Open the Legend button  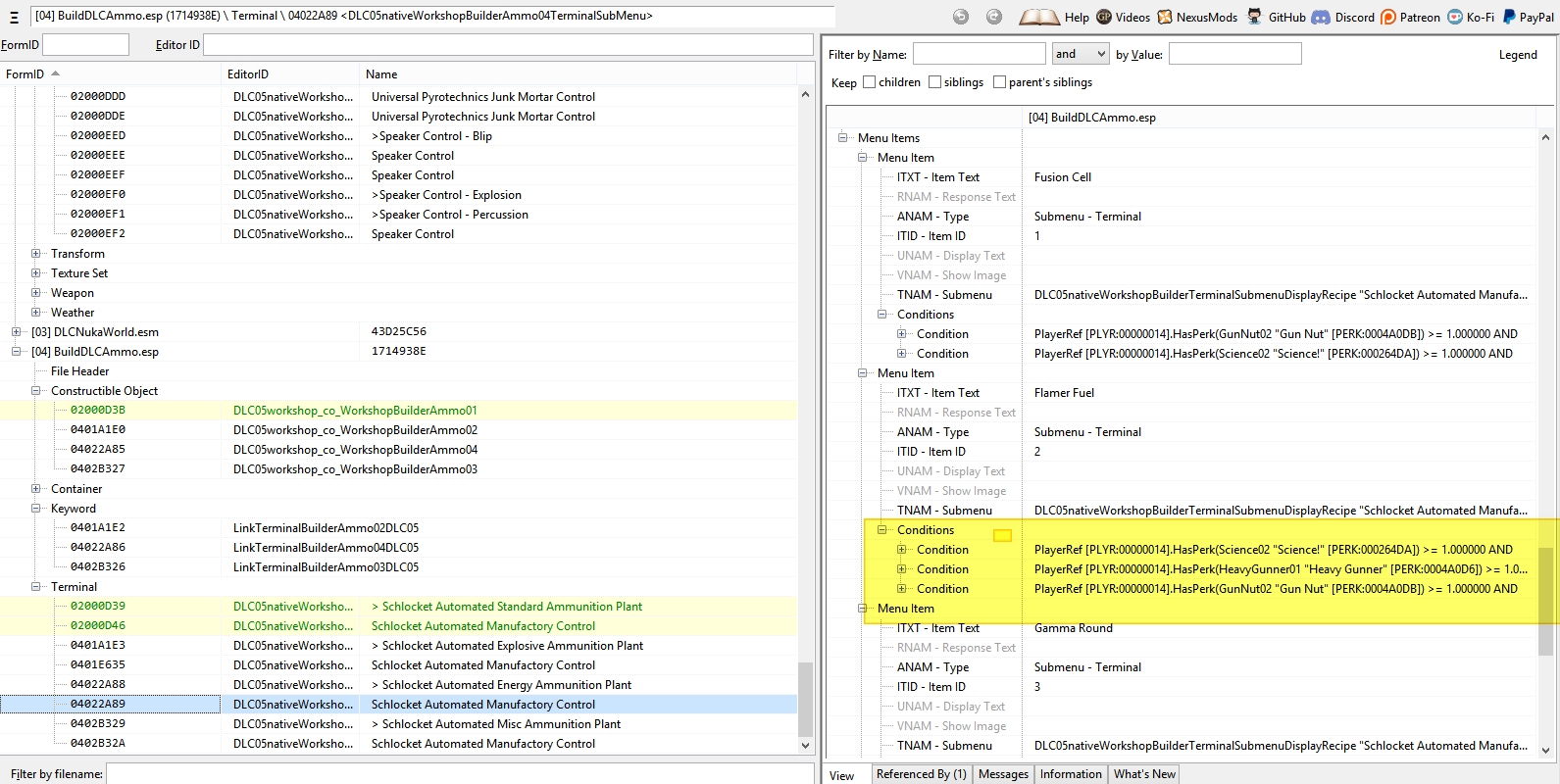1518,55
